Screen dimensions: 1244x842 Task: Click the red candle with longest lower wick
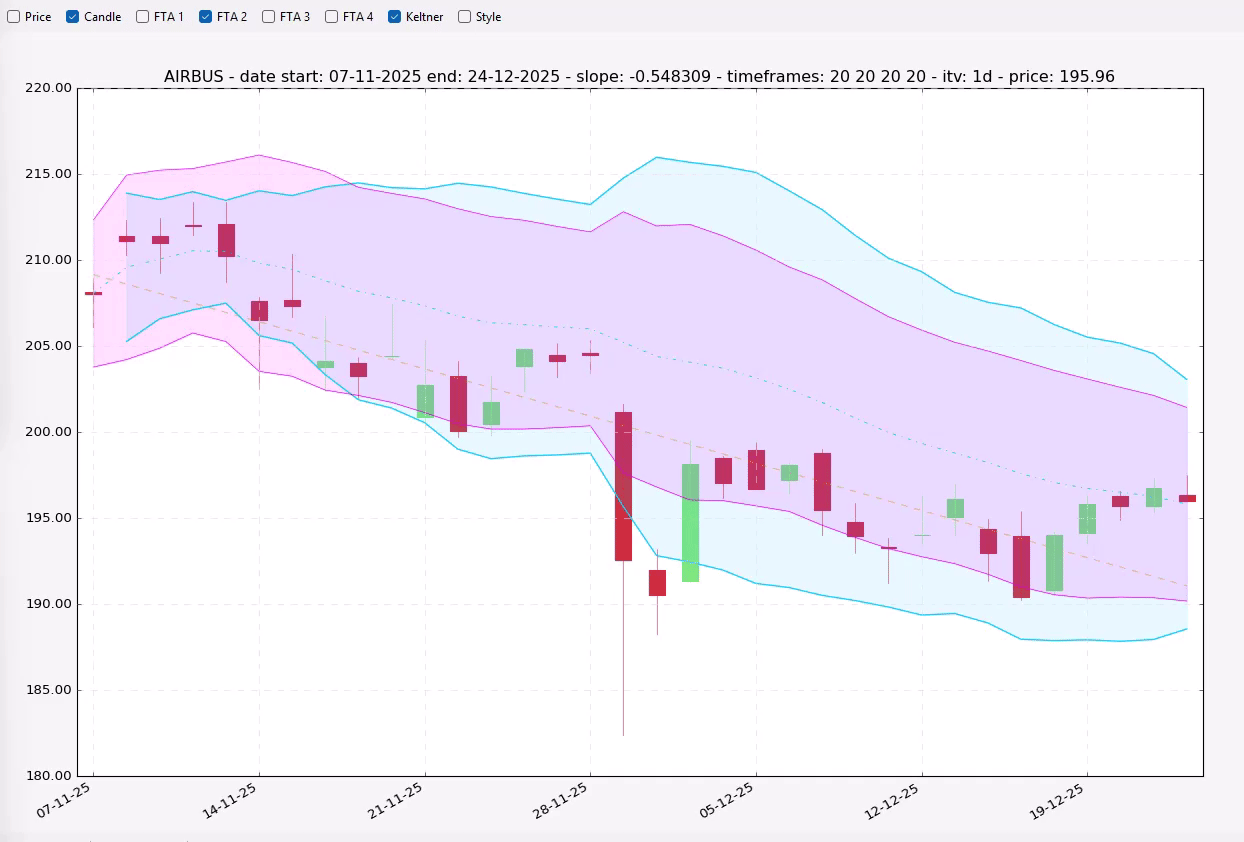coord(623,486)
